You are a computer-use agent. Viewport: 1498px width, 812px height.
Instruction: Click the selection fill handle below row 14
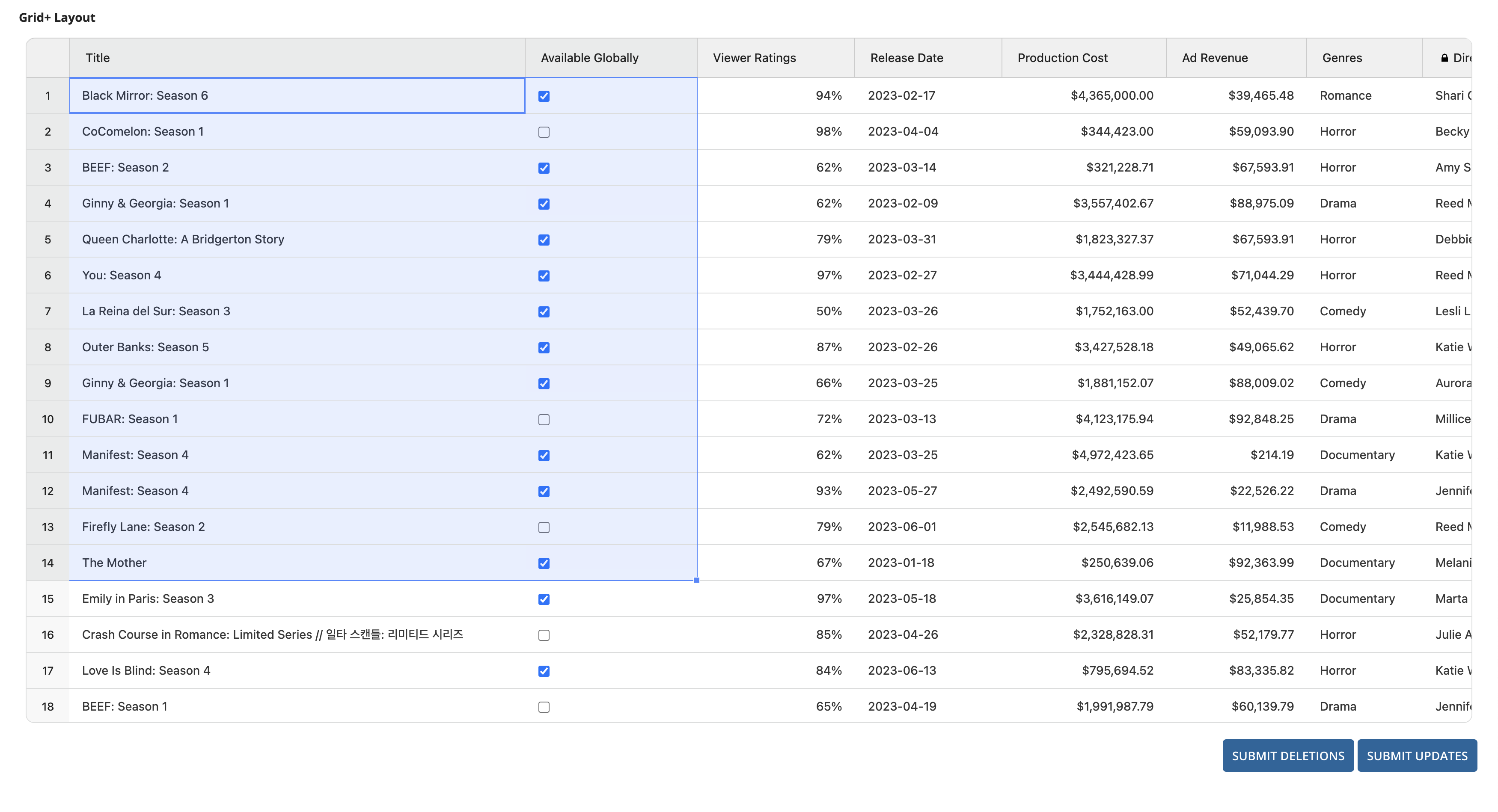click(697, 580)
